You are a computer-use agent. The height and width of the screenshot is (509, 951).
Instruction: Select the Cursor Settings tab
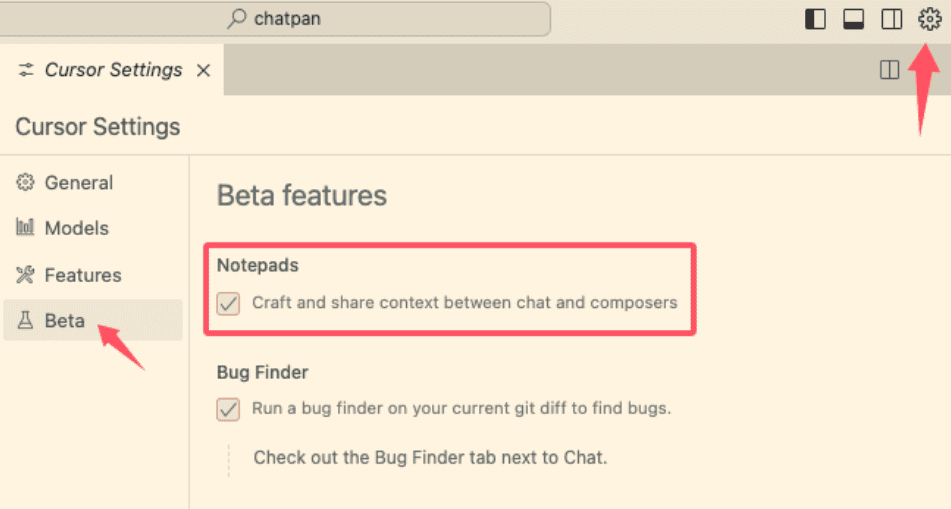112,70
